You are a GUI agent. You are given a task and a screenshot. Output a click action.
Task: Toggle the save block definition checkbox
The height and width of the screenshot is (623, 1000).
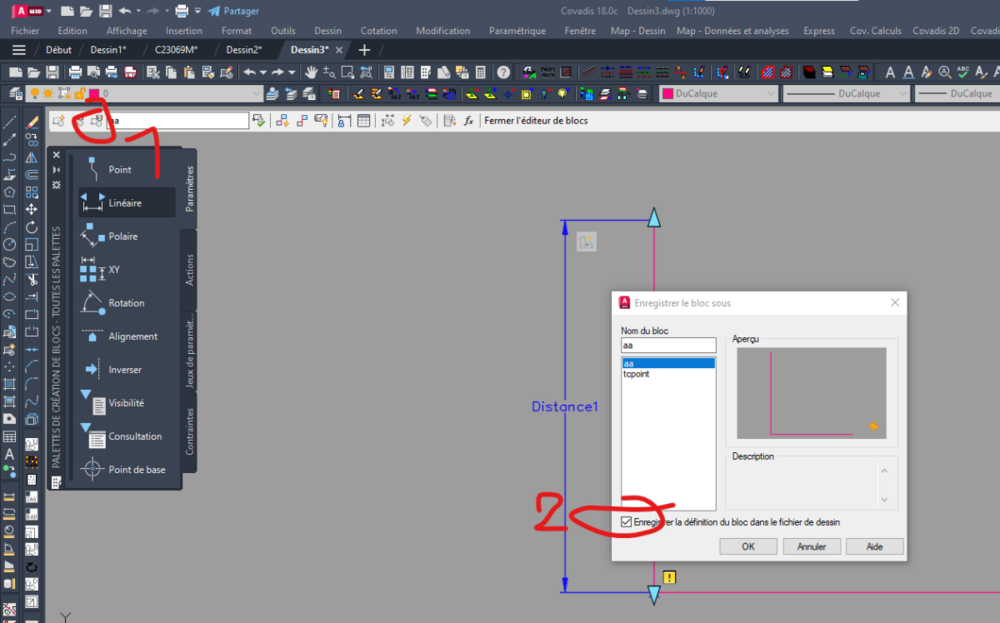626,522
